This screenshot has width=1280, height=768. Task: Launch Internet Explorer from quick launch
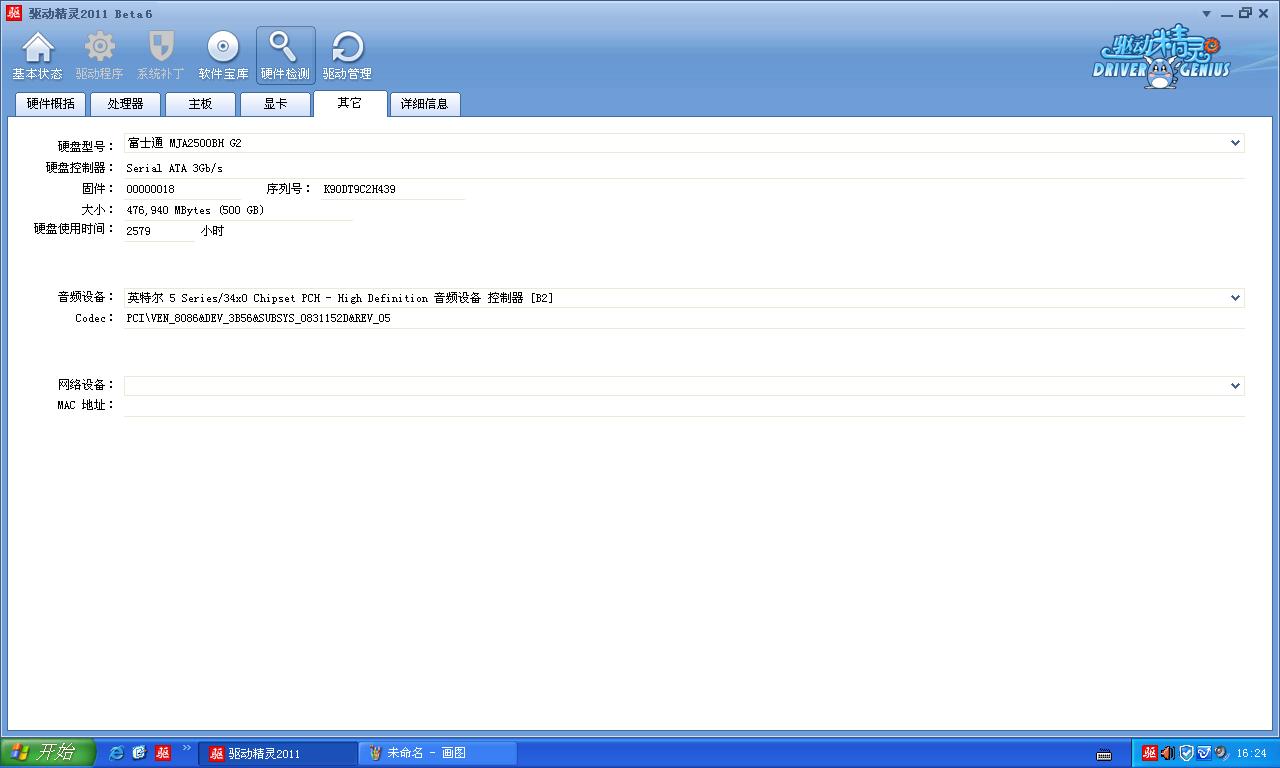click(116, 753)
